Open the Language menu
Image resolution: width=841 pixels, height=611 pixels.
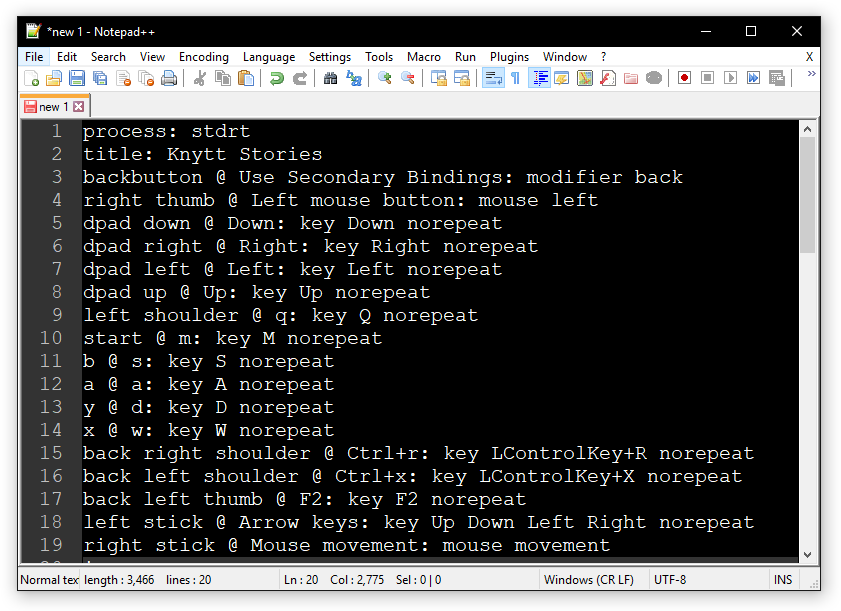tap(269, 57)
